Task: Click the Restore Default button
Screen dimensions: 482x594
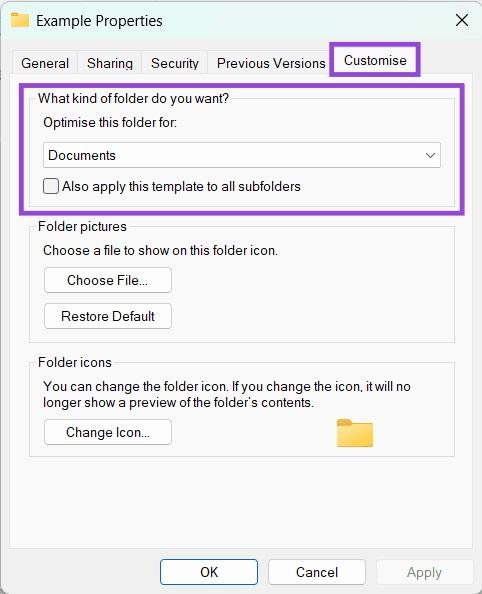Action: coord(108,316)
